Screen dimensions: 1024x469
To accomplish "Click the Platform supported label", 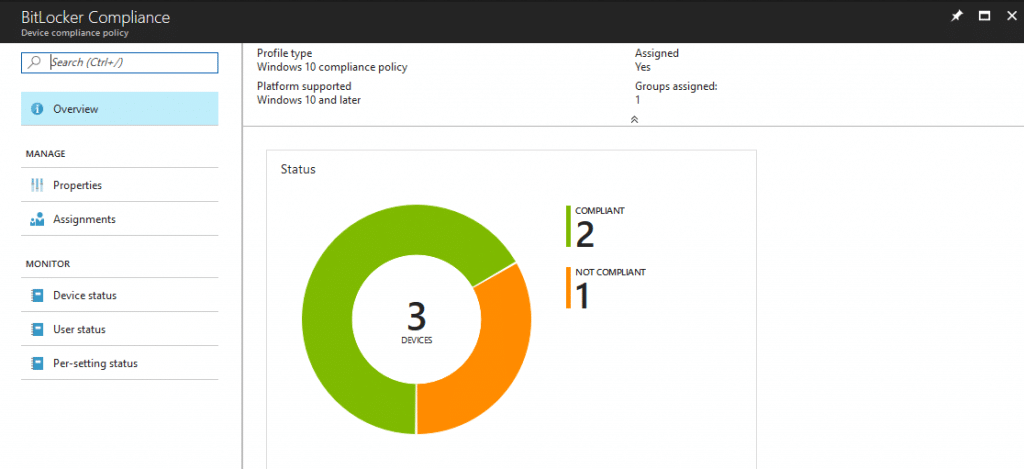I will tap(304, 86).
